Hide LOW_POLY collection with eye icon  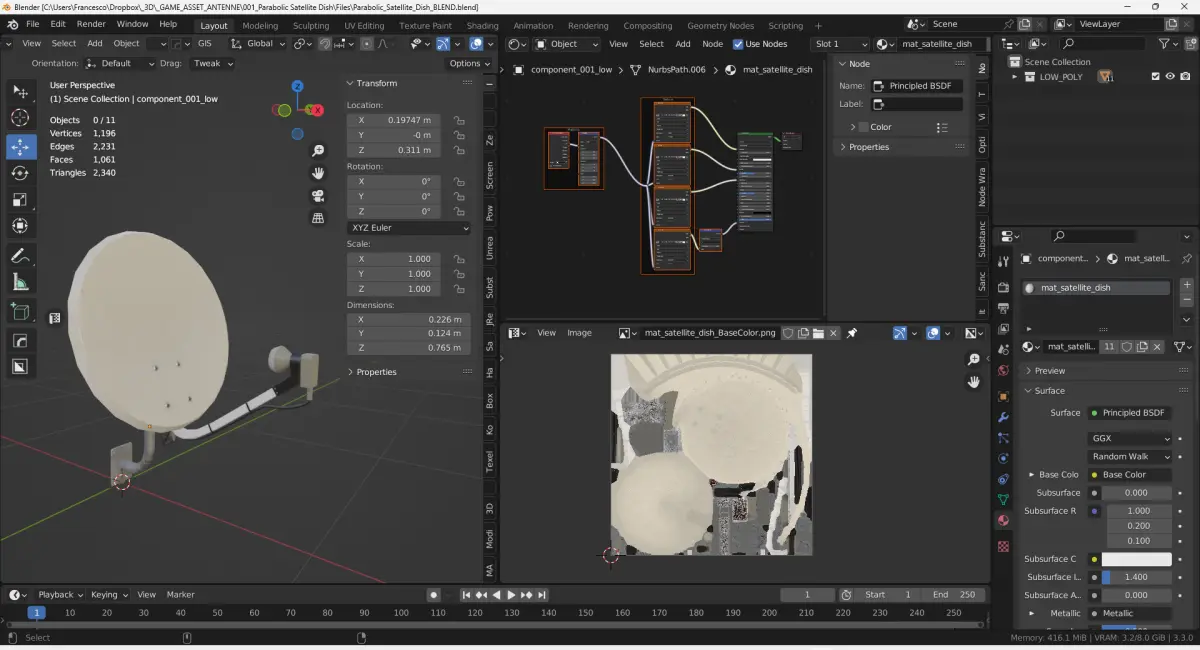[1170, 77]
